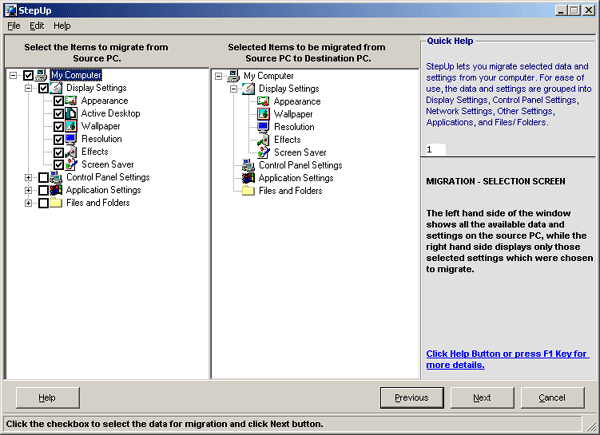Image resolution: width=600 pixels, height=435 pixels.
Task: Expand Files and Folders node
Action: click(28, 203)
